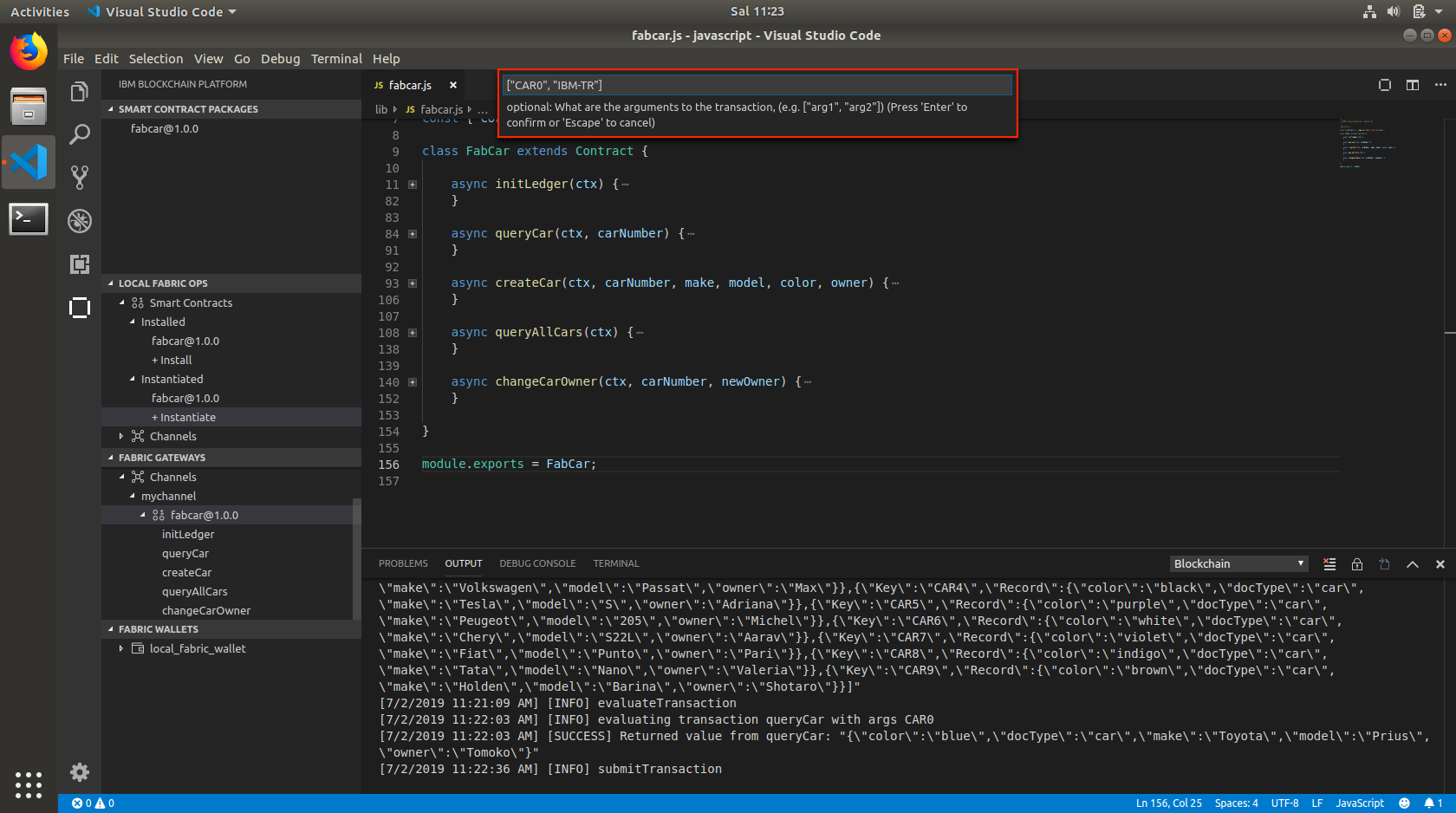
Task: Open the Debug view in activity bar
Action: point(80,221)
